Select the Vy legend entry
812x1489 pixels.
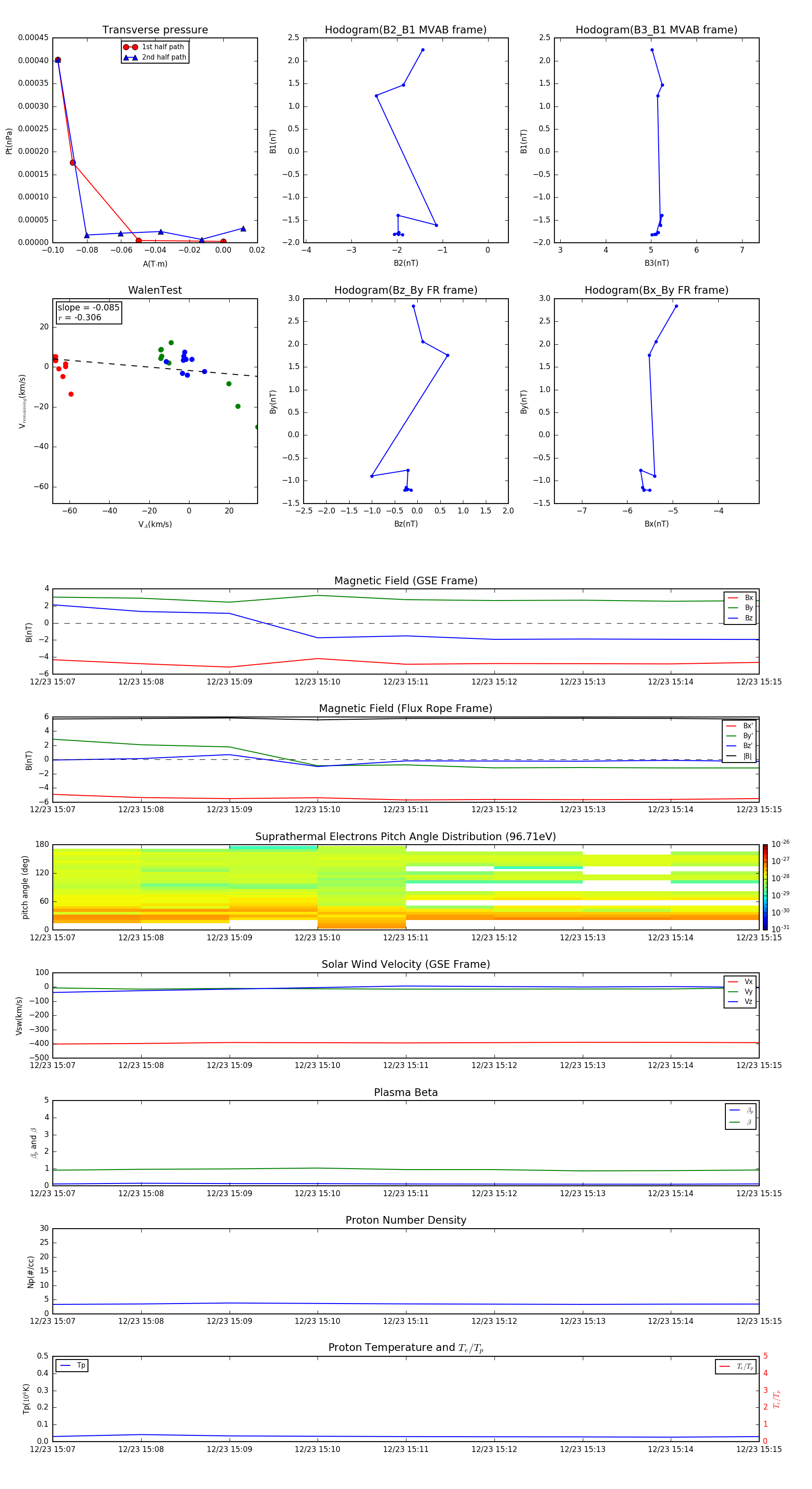coord(740,991)
